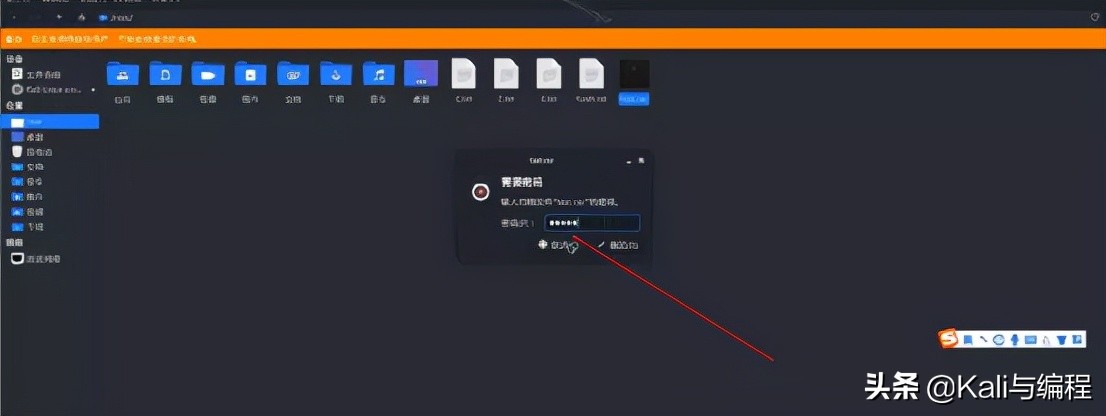Open the 回收站 trash in sidebar
The width and height of the screenshot is (1106, 416).
(32, 152)
